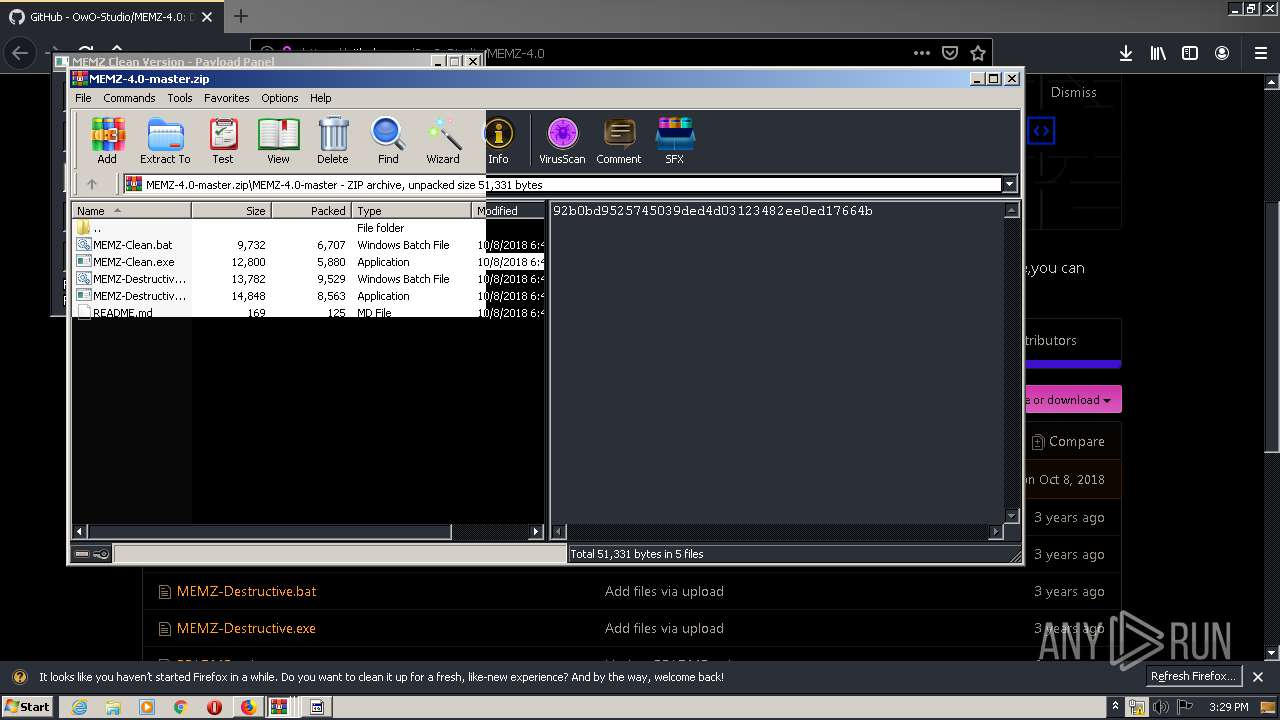Viewport: 1280px width, 720px height.
Task: Show archive Info
Action: [498, 140]
